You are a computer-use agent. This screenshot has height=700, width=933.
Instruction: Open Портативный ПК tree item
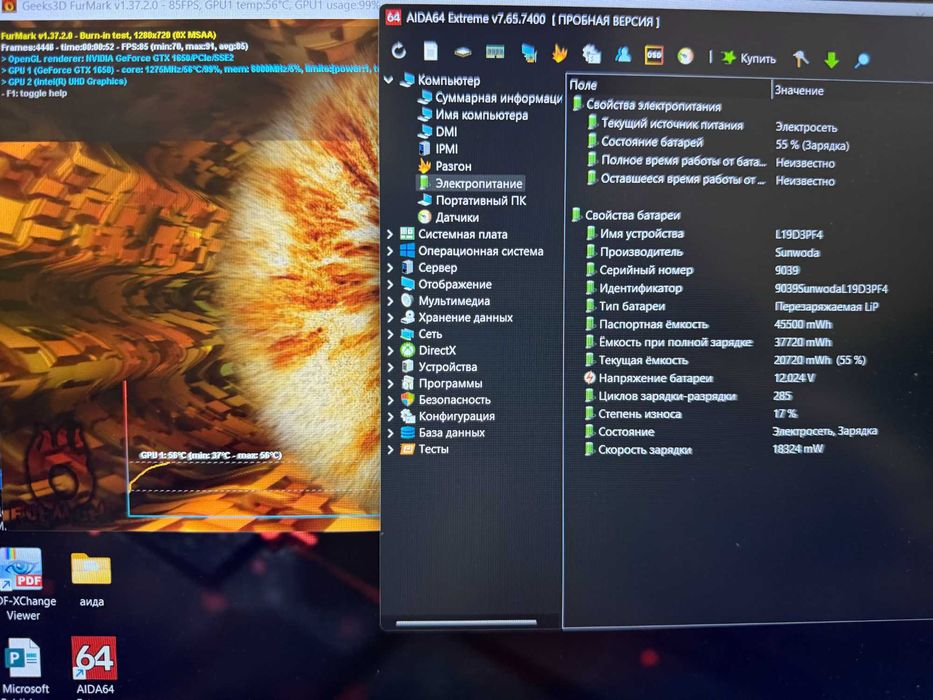472,201
